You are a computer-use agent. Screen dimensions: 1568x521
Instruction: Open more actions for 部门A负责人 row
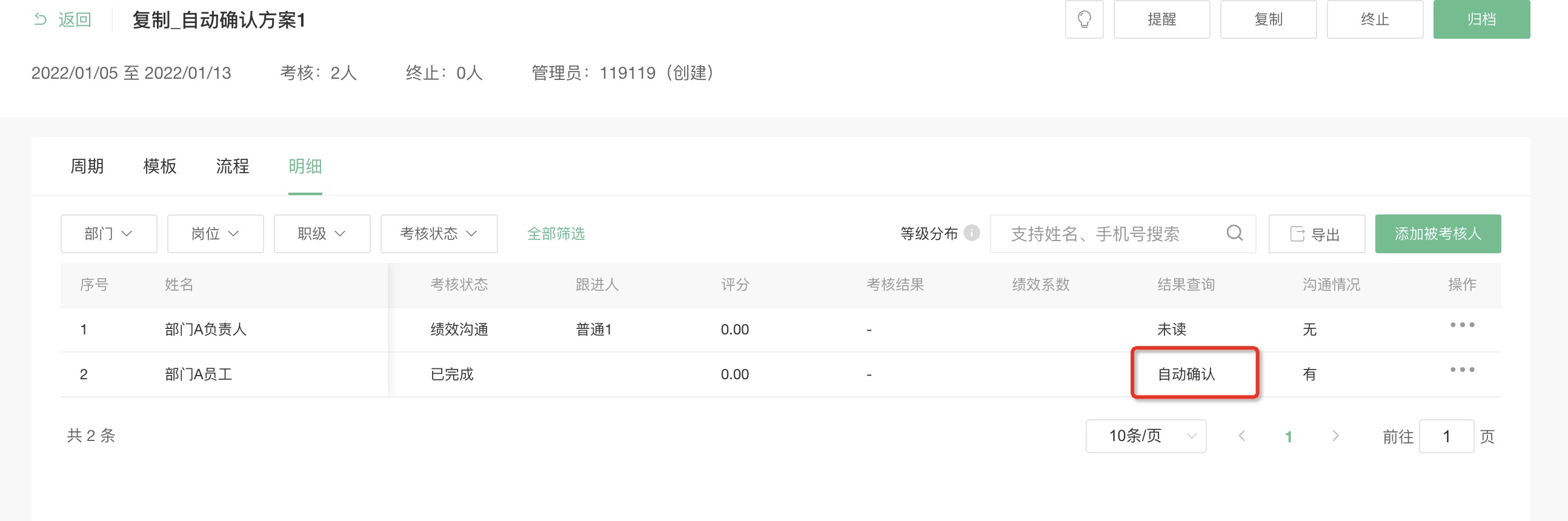coord(1461,325)
